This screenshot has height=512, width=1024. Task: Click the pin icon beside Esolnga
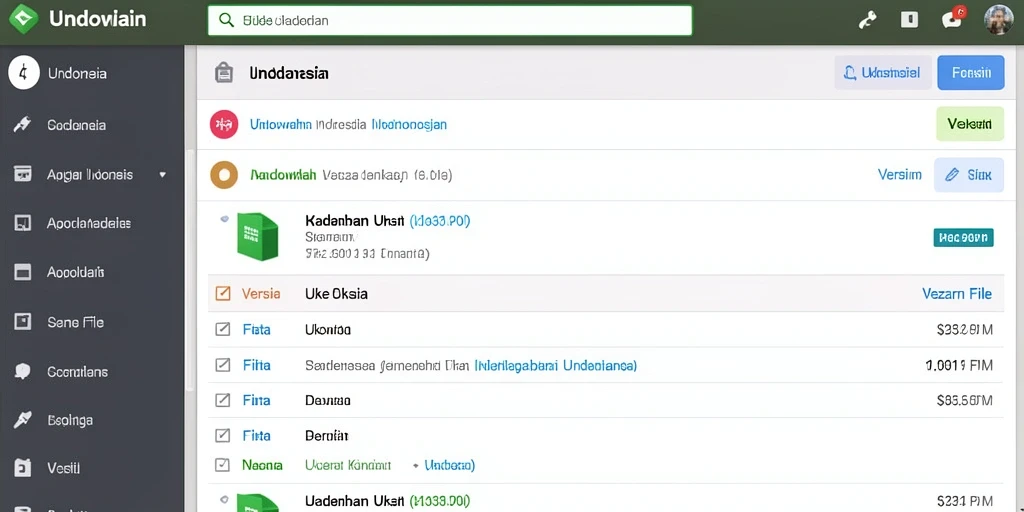tap(23, 420)
